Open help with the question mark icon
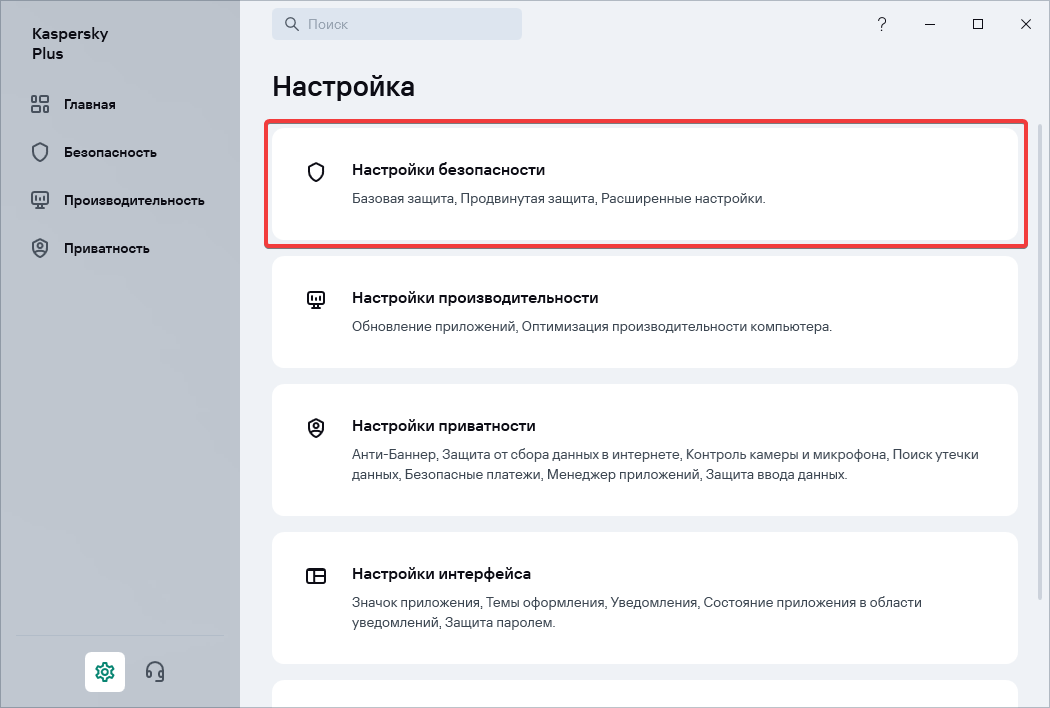Viewport: 1050px width, 708px height. coord(882,24)
